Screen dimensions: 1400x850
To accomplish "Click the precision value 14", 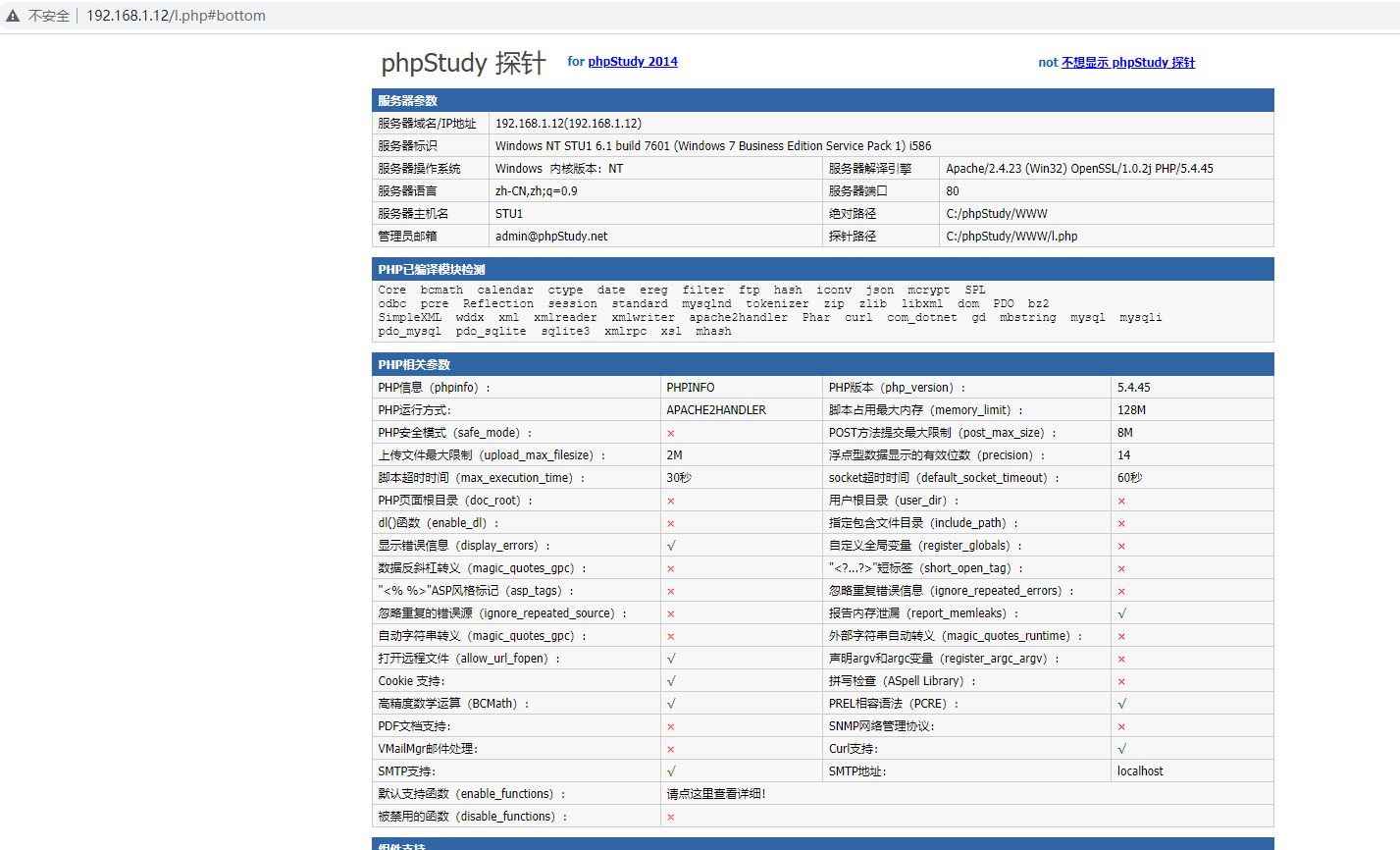I will 1123,455.
